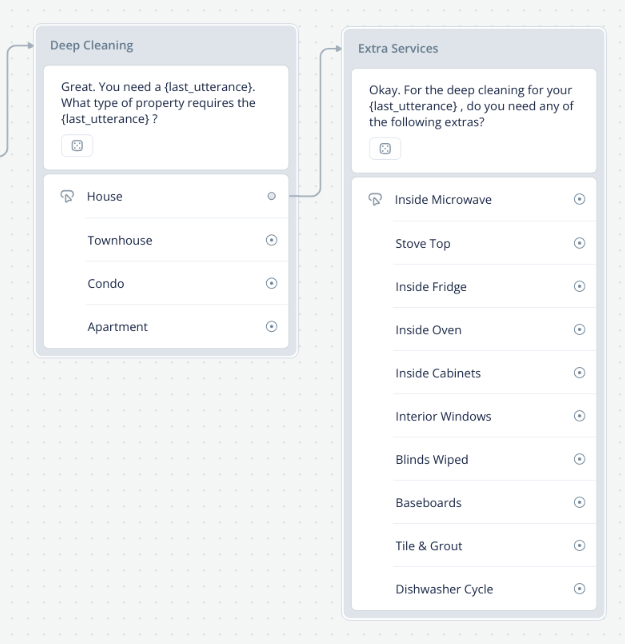Screen dimensions: 625x644
Task: Click the Baseboards connector port
Action: click(x=579, y=502)
